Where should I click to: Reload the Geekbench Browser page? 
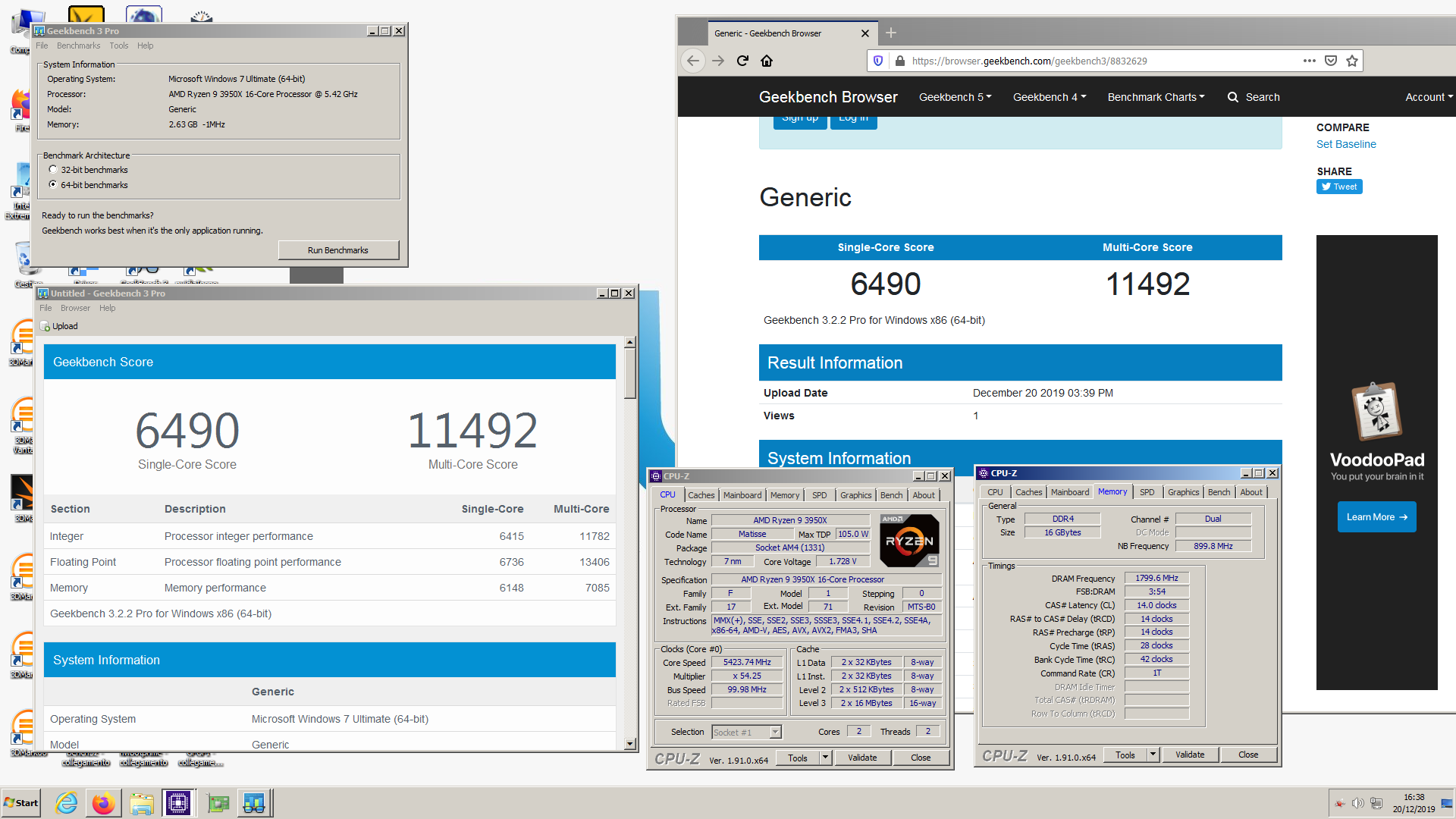click(742, 61)
